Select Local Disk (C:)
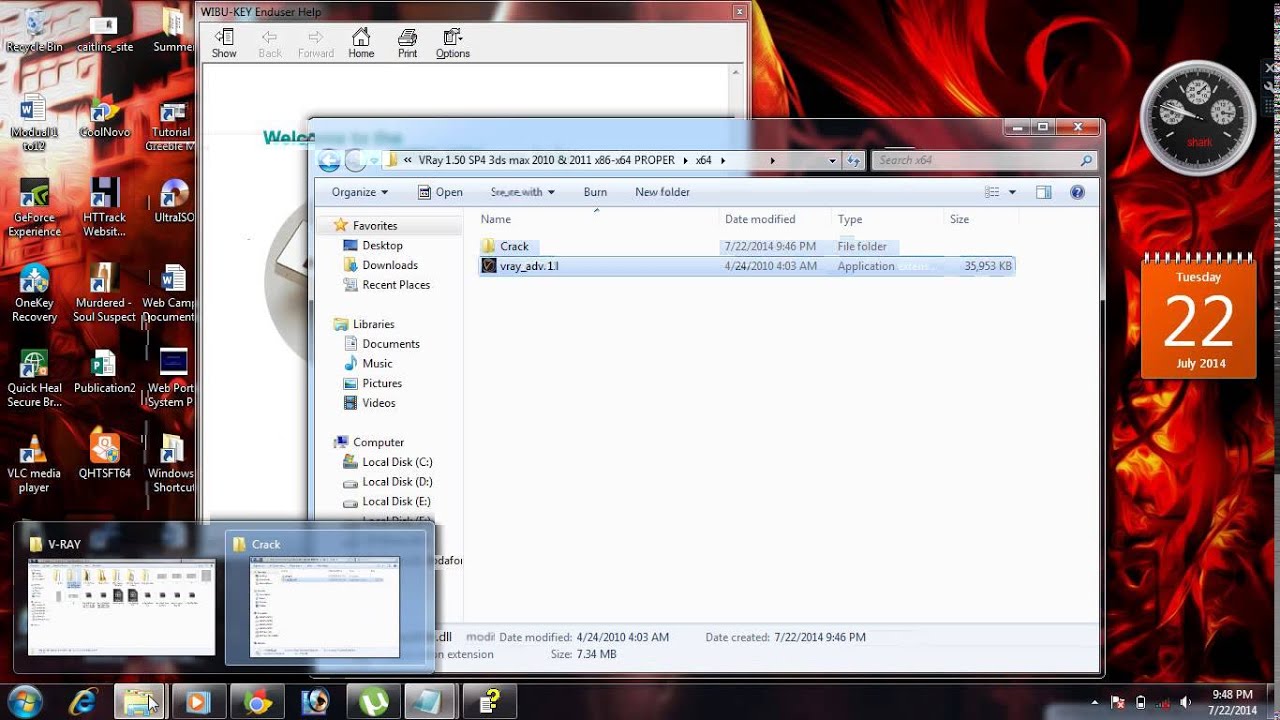Screen dimensions: 1280x720 point(397,462)
